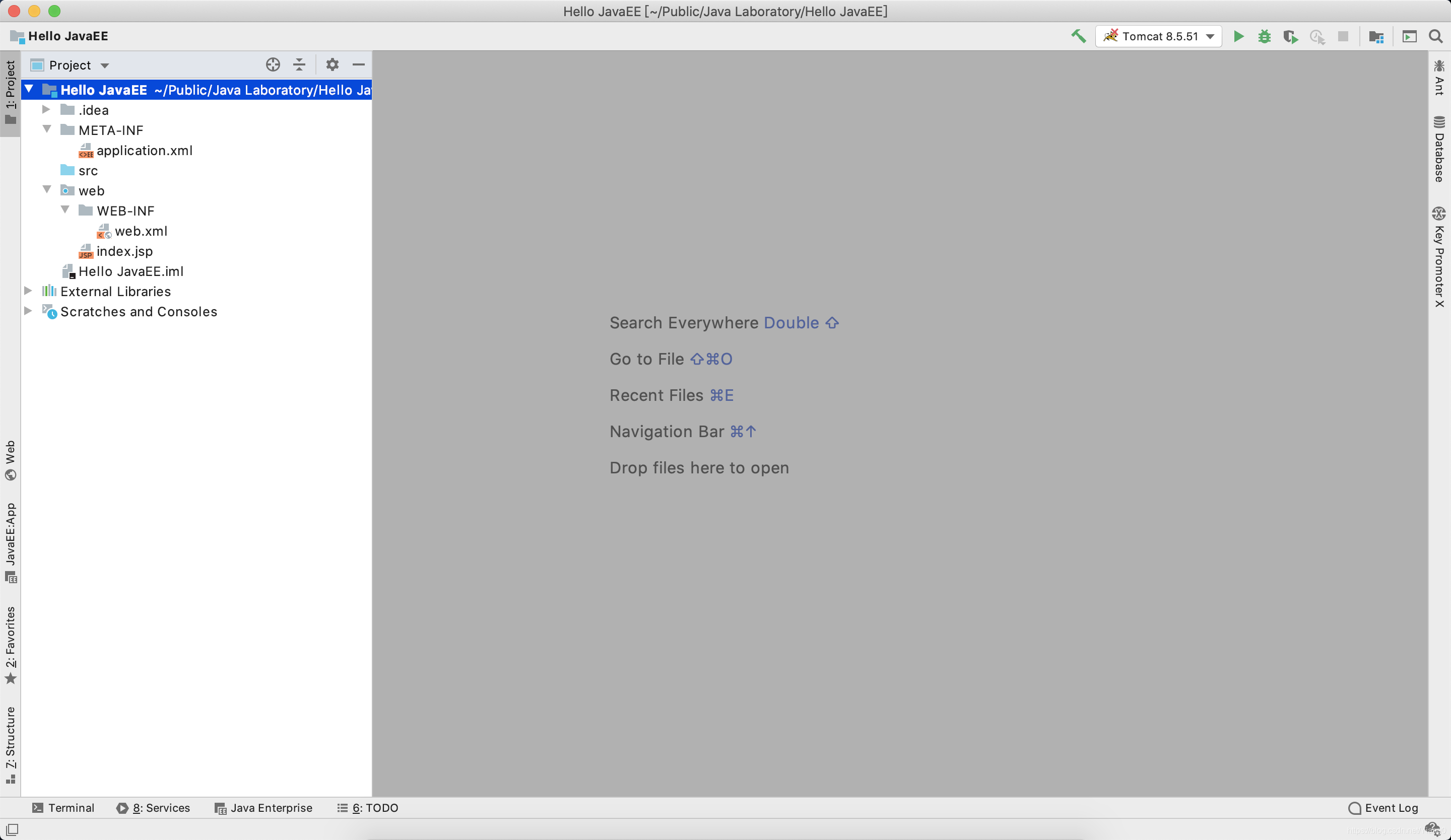Select application.xml in project tree
1451x840 pixels.
coord(196,150)
